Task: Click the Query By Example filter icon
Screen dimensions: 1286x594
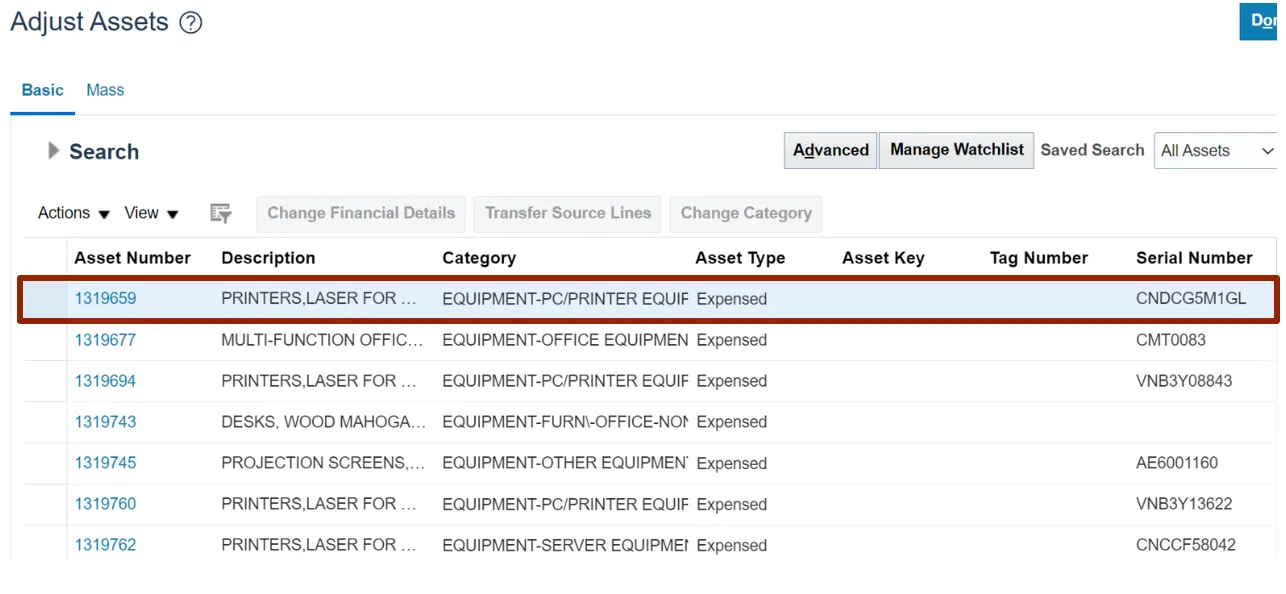Action: coord(221,213)
